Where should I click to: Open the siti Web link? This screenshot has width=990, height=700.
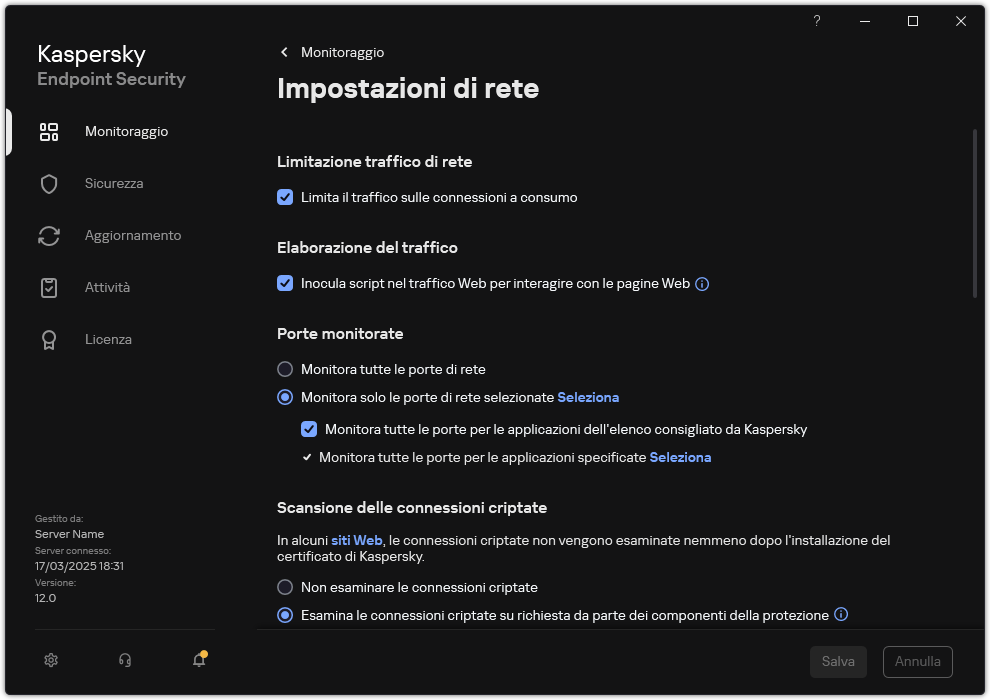[357, 540]
